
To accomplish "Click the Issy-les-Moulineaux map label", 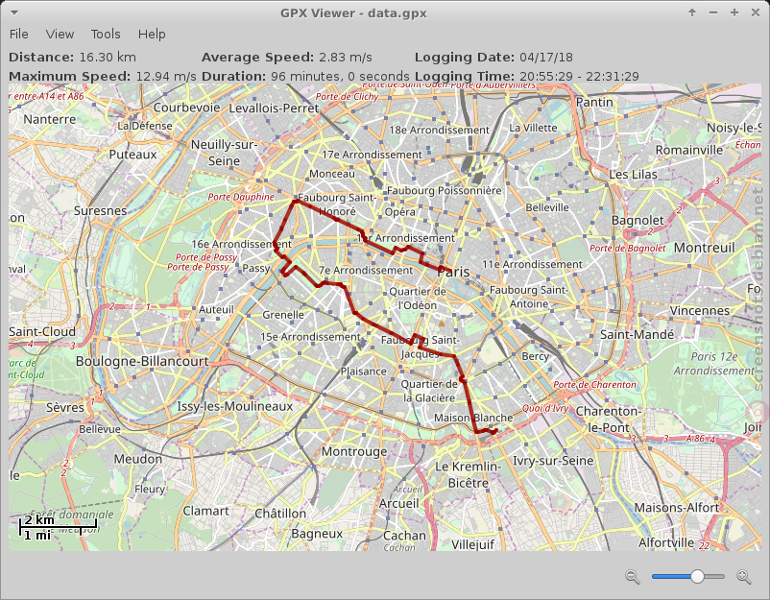I will click(x=235, y=406).
